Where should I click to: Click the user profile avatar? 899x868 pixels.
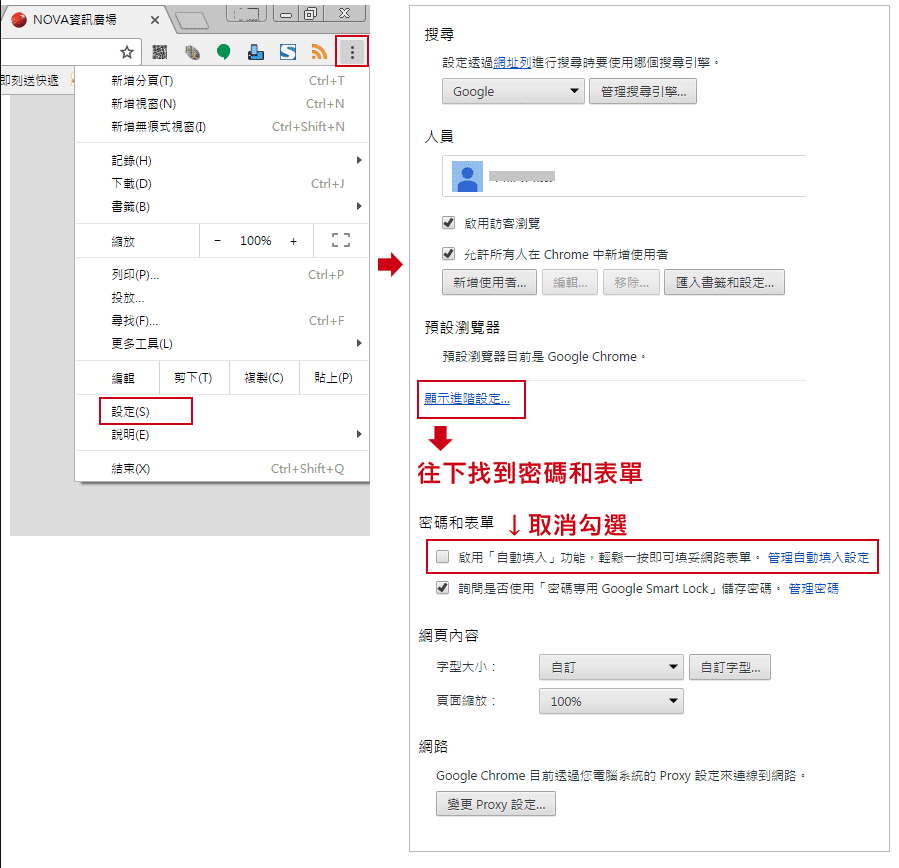pyautogui.click(x=467, y=177)
